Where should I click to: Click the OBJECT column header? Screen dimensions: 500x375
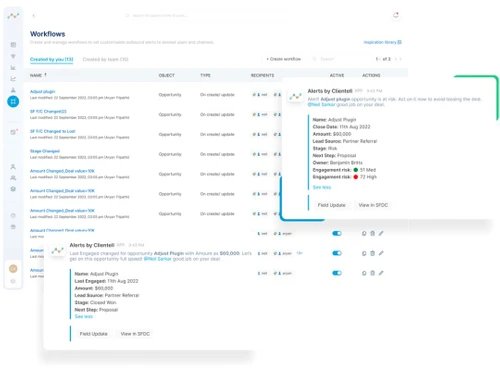coord(166,75)
